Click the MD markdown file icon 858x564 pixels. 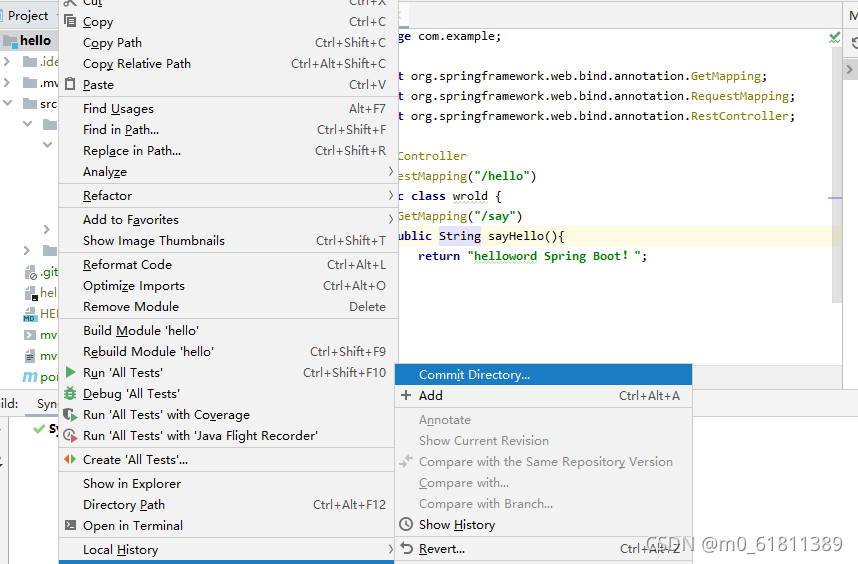click(30, 314)
